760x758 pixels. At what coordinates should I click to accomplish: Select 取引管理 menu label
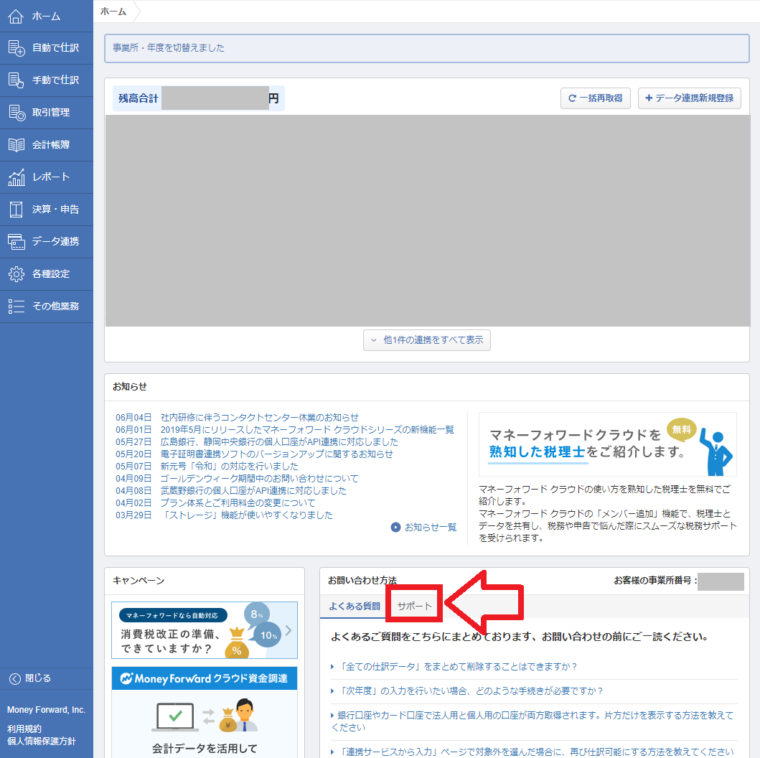click(51, 112)
